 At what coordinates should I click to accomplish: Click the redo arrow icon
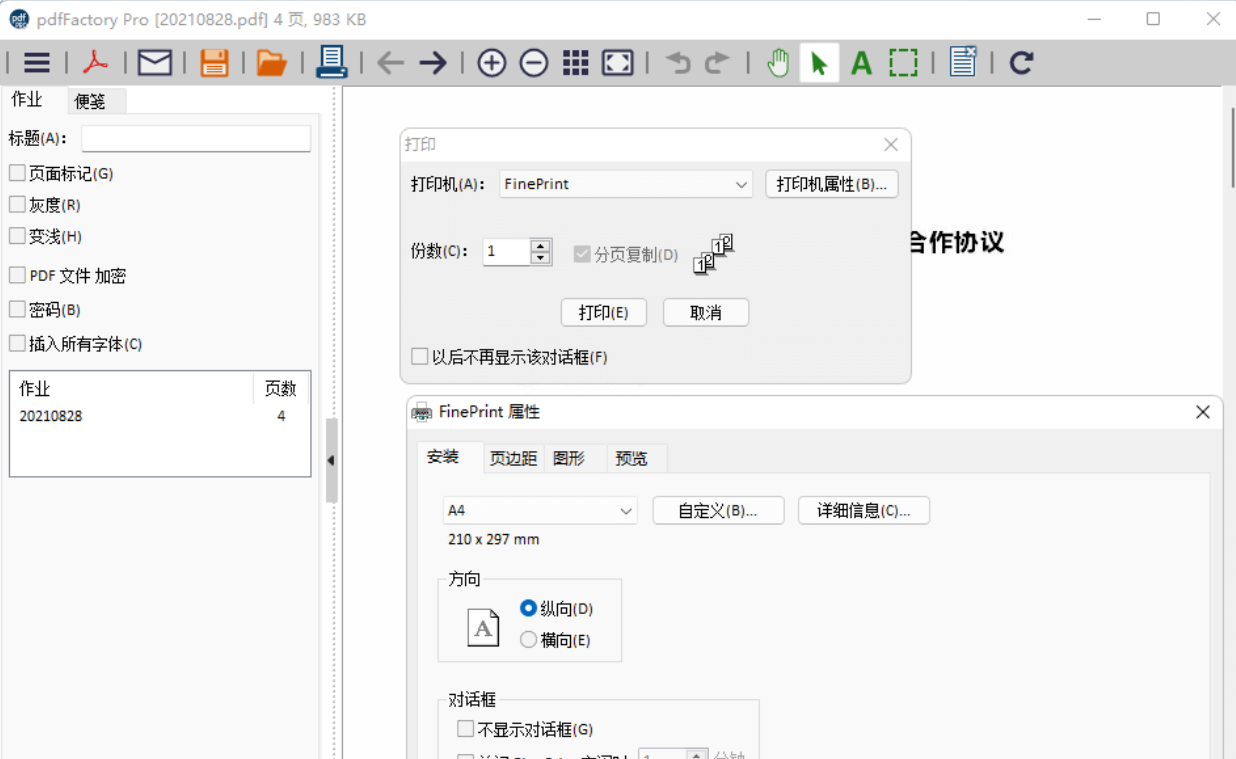pyautogui.click(x=717, y=63)
